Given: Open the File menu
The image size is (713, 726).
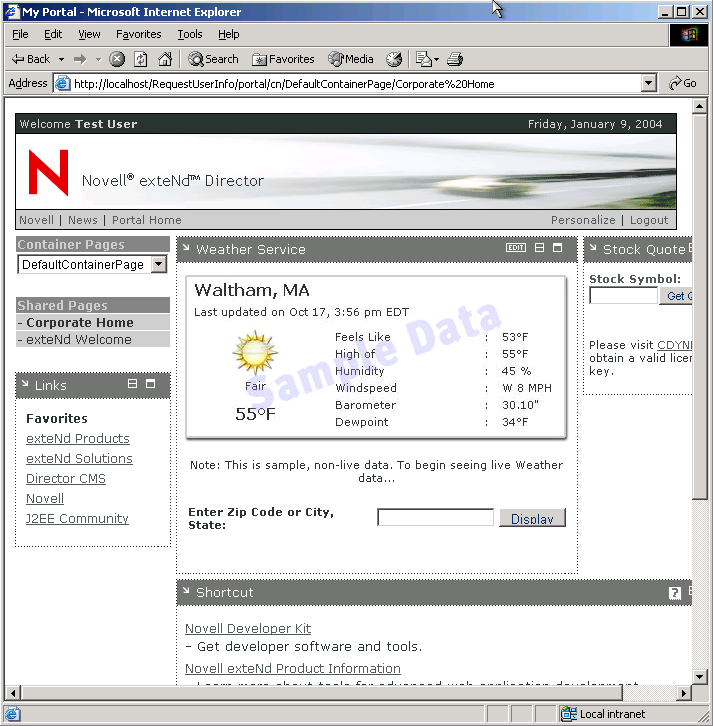Looking at the screenshot, I should [20, 34].
